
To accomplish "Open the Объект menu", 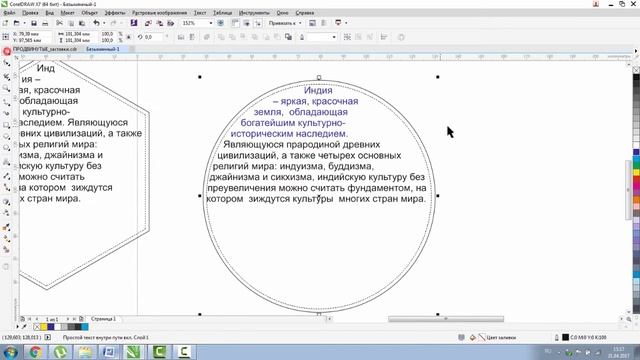I will point(89,13).
